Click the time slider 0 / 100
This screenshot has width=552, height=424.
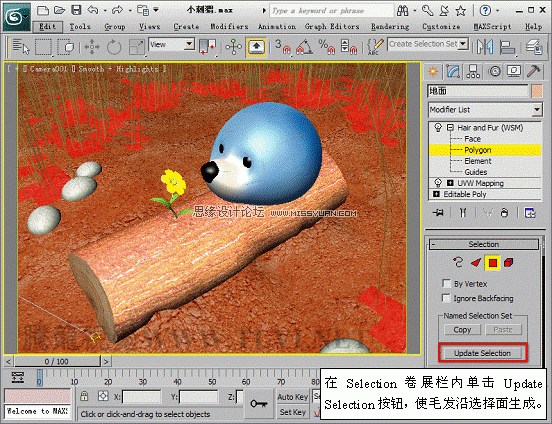click(x=57, y=361)
